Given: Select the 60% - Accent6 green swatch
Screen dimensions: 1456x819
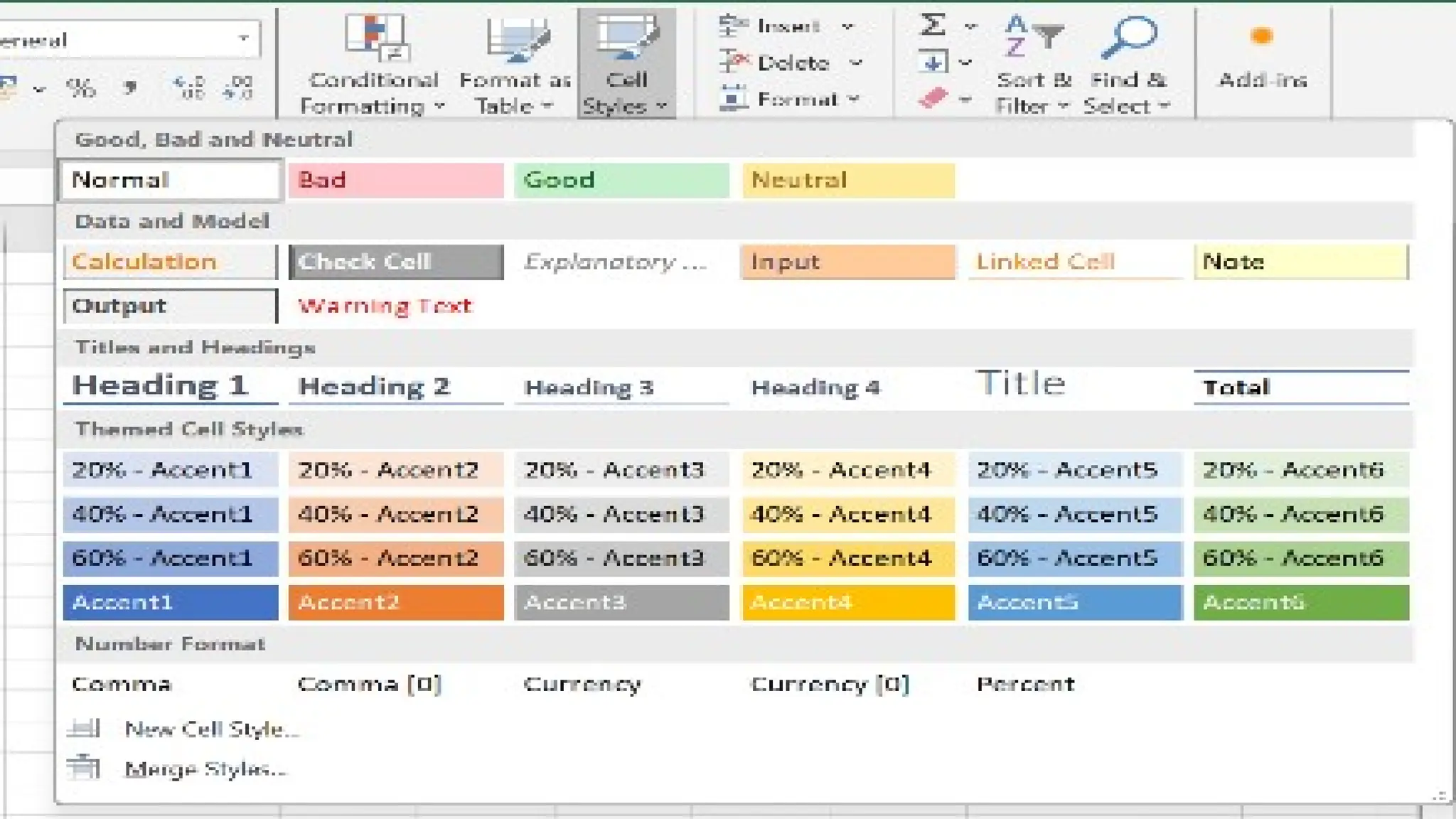Looking at the screenshot, I should click(x=1300, y=558).
